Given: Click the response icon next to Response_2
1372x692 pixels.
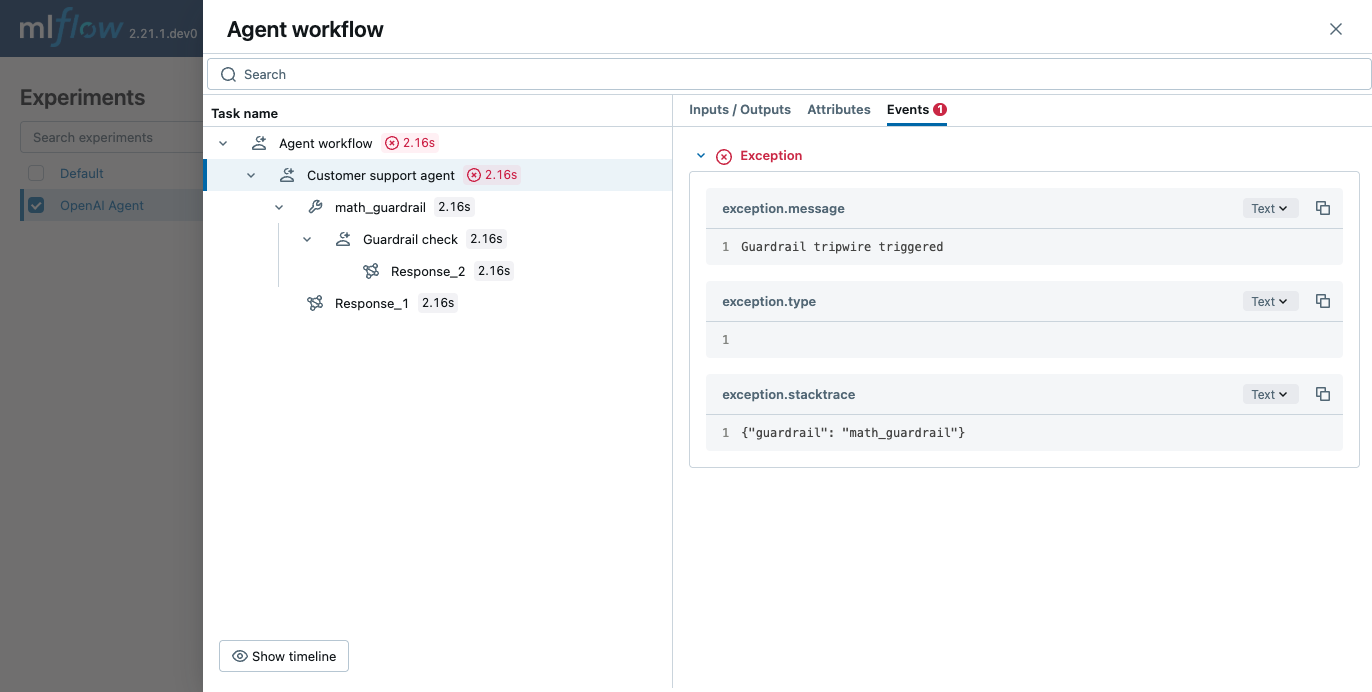Looking at the screenshot, I should point(371,270).
